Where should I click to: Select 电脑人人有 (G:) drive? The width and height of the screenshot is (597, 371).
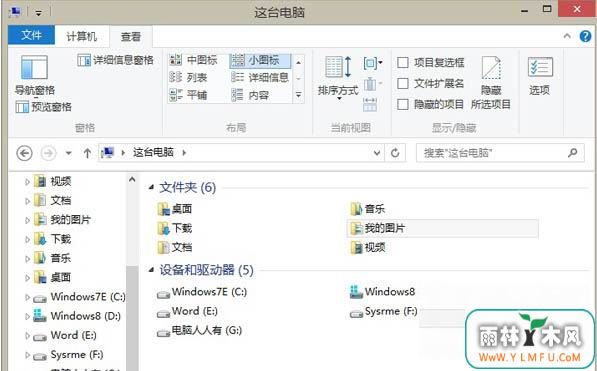(x=200, y=331)
